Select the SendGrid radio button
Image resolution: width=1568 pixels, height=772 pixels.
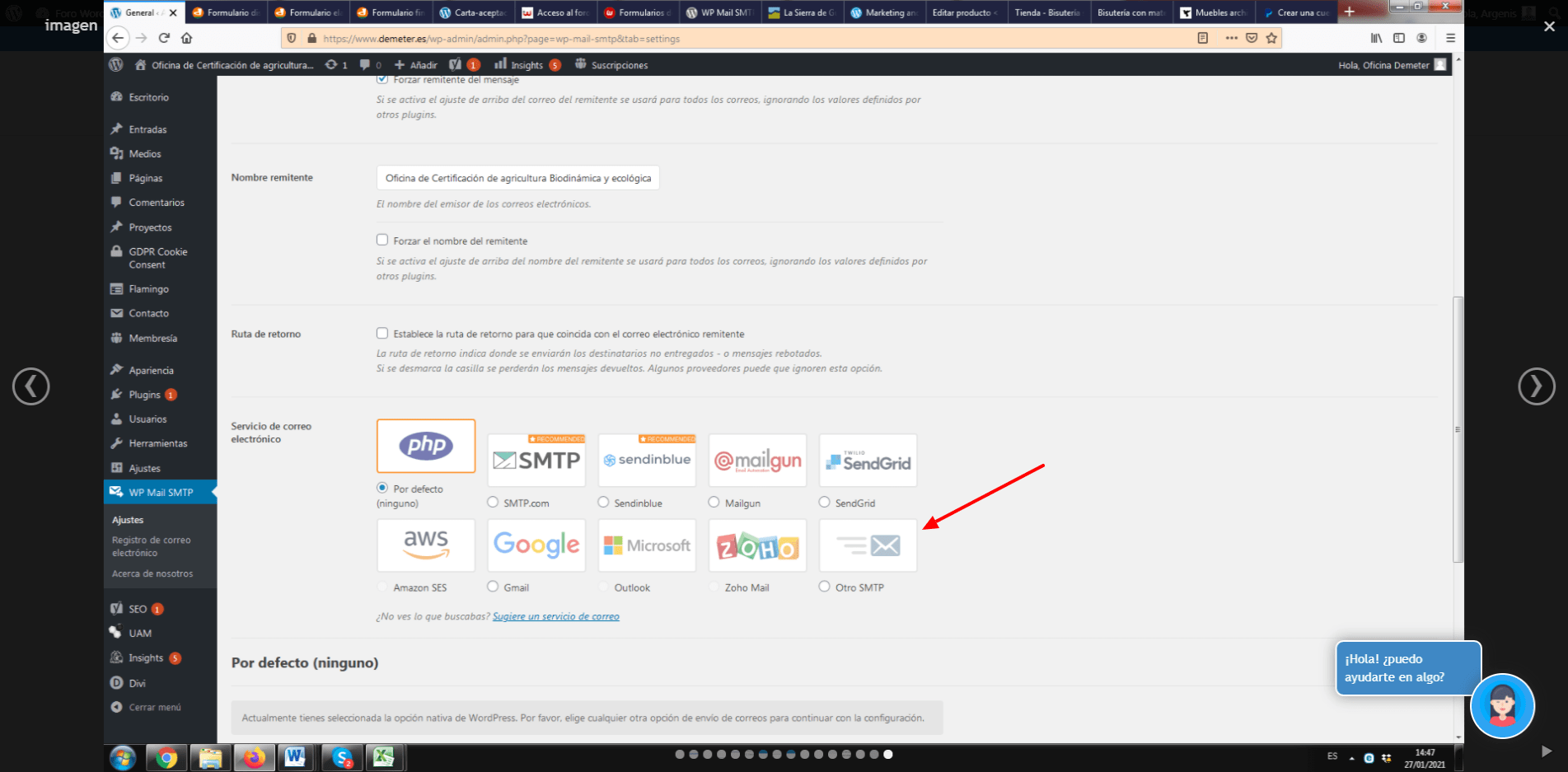point(824,502)
